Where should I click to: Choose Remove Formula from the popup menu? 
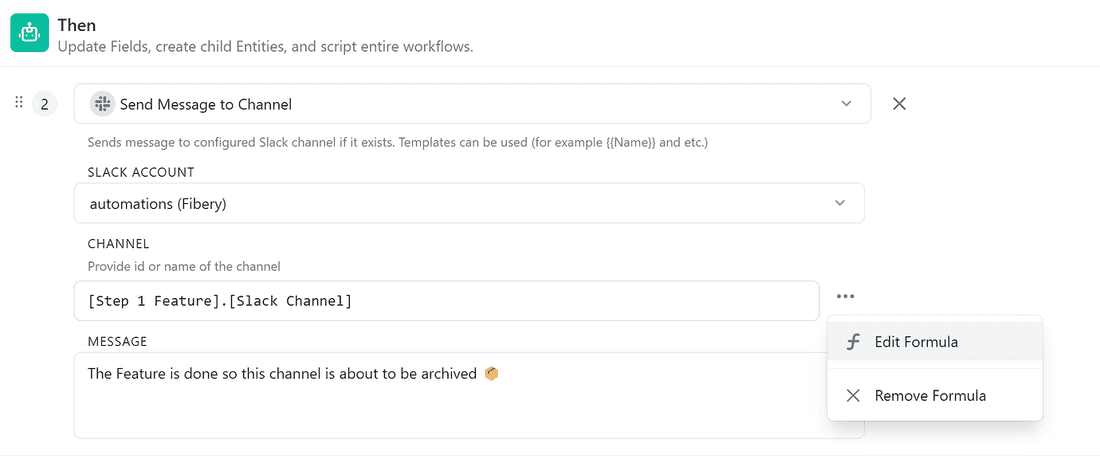click(x=930, y=396)
